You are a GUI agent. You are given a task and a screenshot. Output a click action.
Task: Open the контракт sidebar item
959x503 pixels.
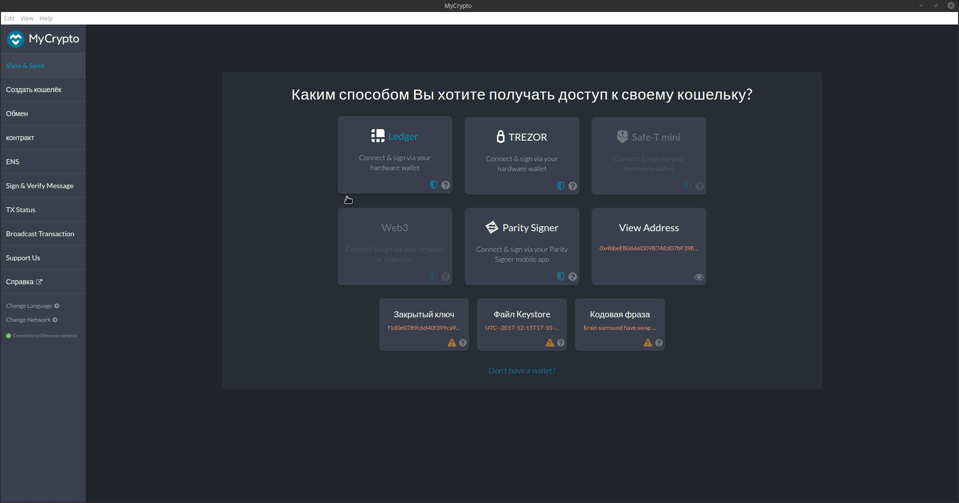(x=43, y=138)
